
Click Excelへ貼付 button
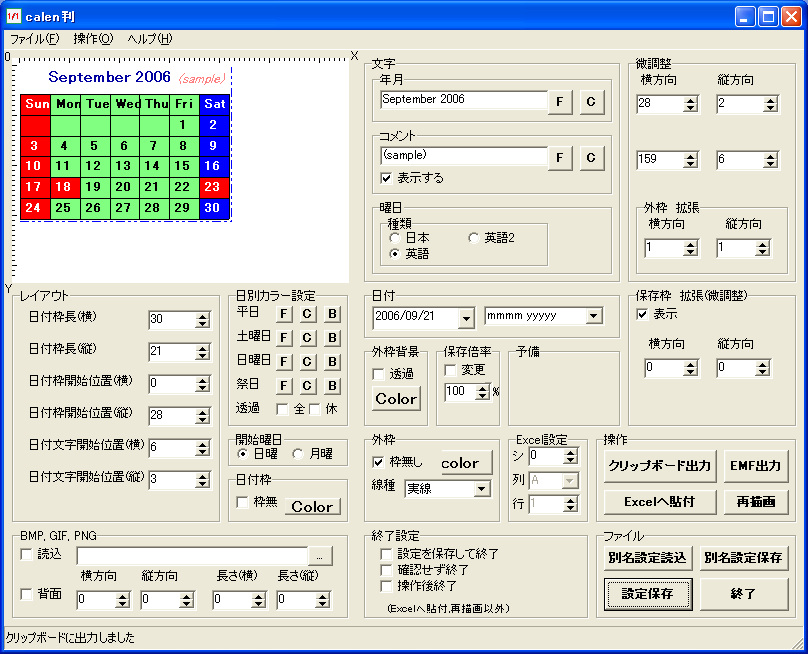coord(660,502)
